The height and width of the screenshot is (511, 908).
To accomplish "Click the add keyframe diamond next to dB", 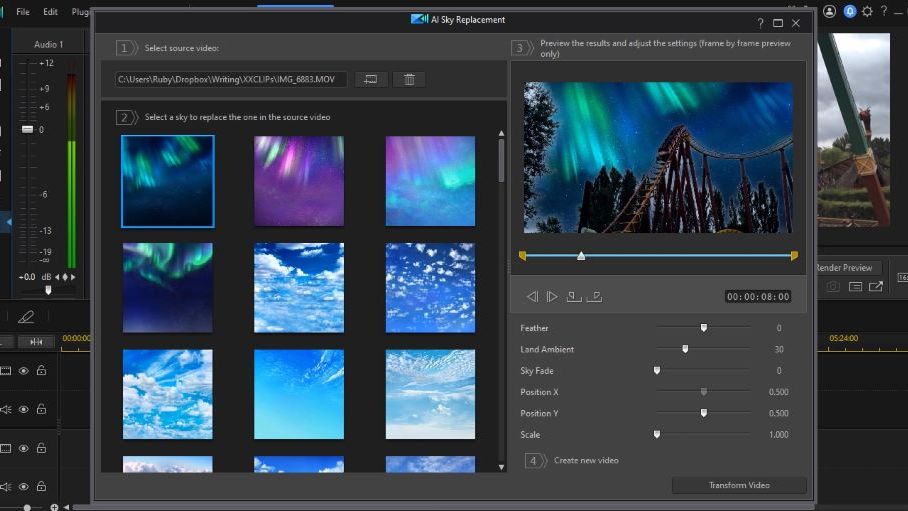I will pos(65,277).
